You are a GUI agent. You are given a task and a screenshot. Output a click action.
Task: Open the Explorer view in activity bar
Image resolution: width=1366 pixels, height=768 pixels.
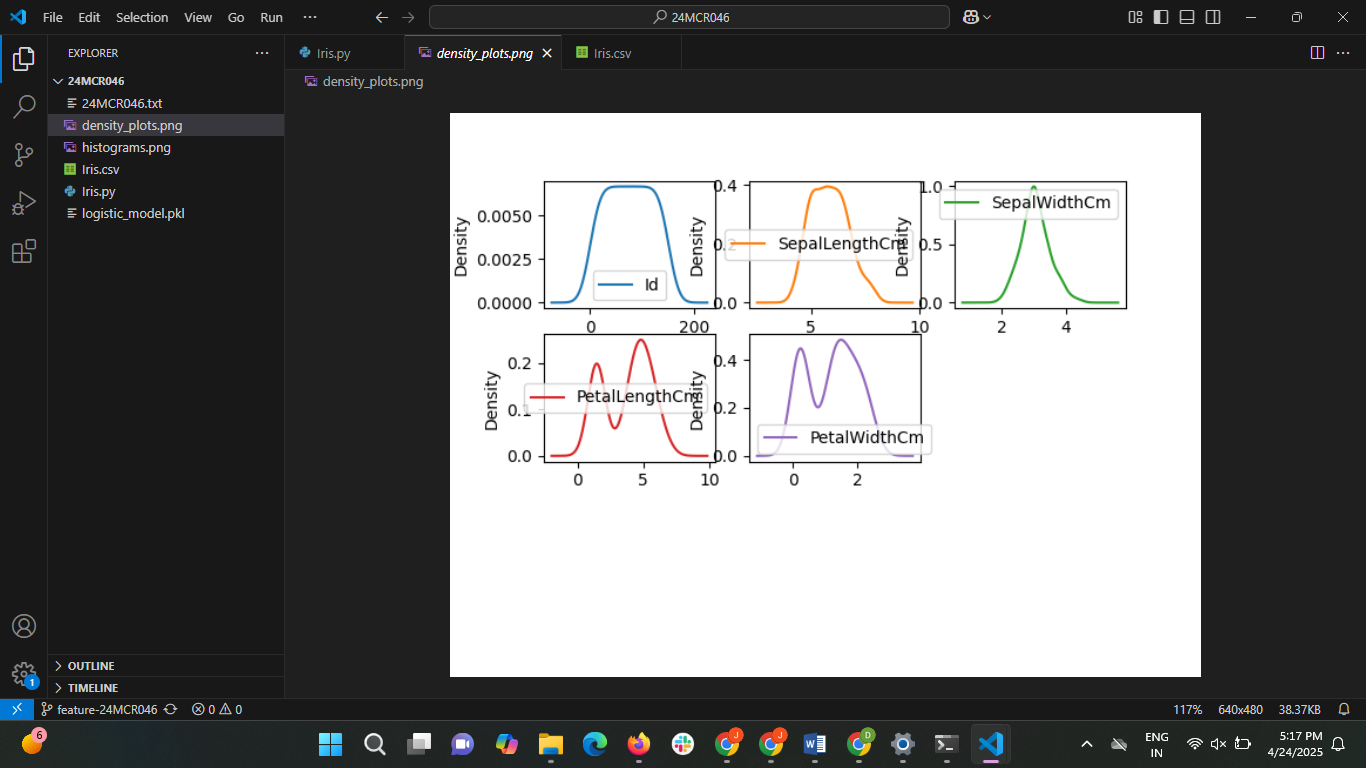coord(24,59)
